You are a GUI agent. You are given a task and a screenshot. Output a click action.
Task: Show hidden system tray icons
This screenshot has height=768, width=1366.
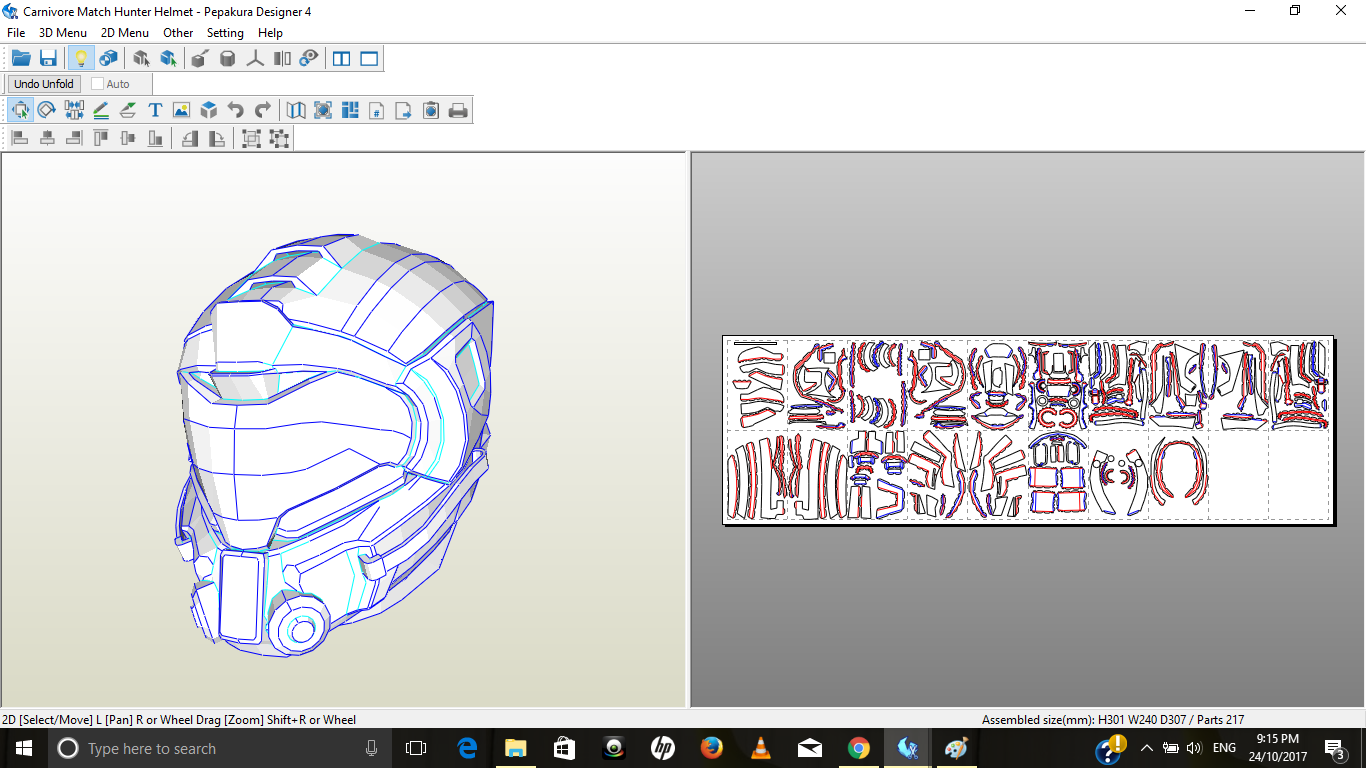click(1146, 748)
